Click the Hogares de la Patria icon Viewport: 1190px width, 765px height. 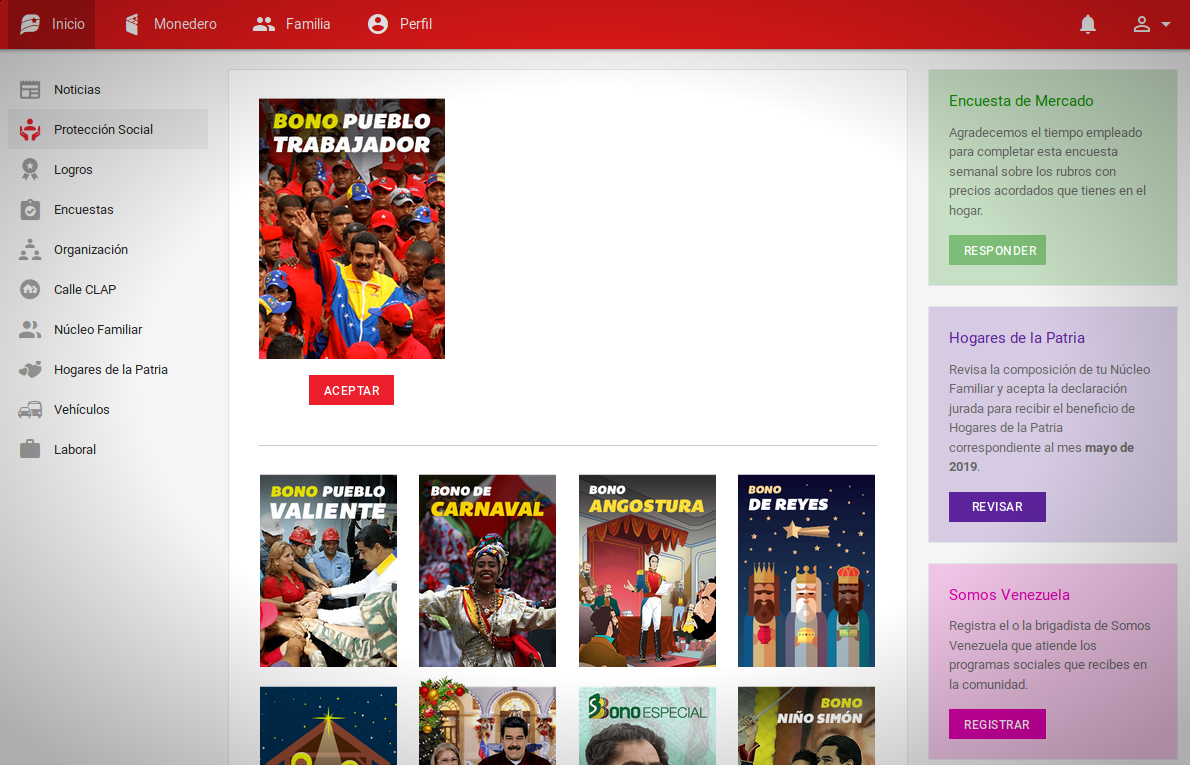click(30, 370)
